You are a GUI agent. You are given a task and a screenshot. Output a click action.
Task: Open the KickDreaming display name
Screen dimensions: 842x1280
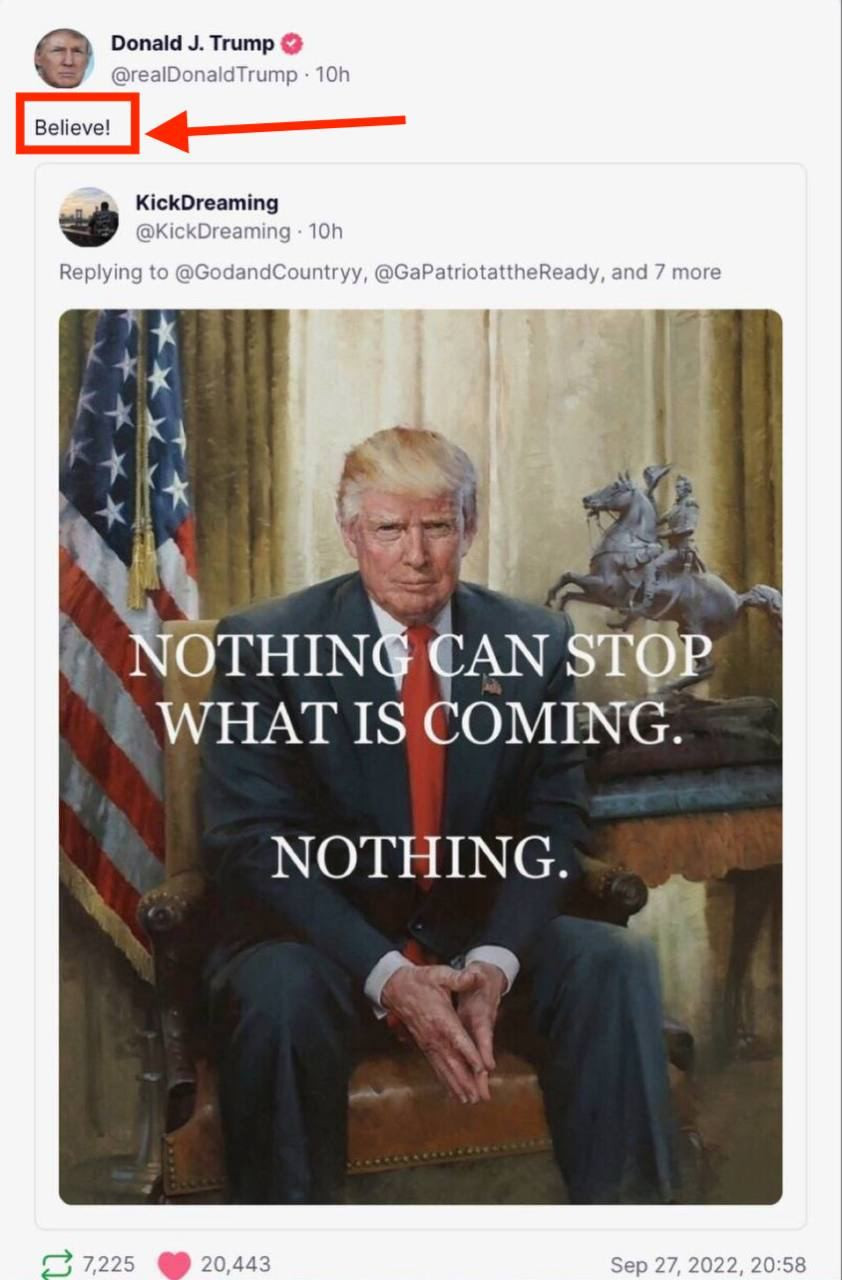point(207,203)
